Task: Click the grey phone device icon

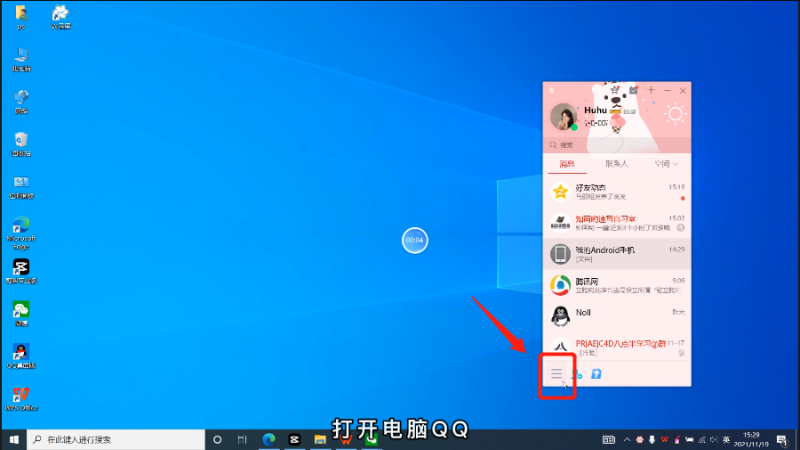Action: point(560,254)
